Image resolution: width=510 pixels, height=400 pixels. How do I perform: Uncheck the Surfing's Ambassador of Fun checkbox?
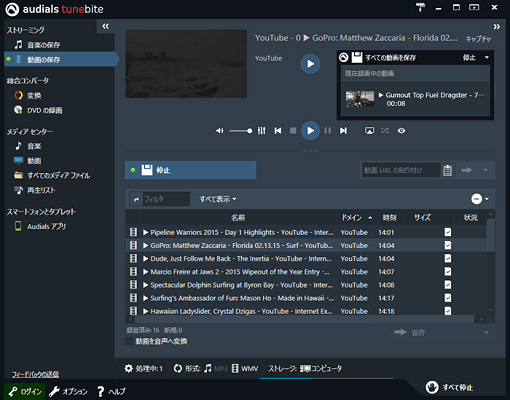click(448, 298)
